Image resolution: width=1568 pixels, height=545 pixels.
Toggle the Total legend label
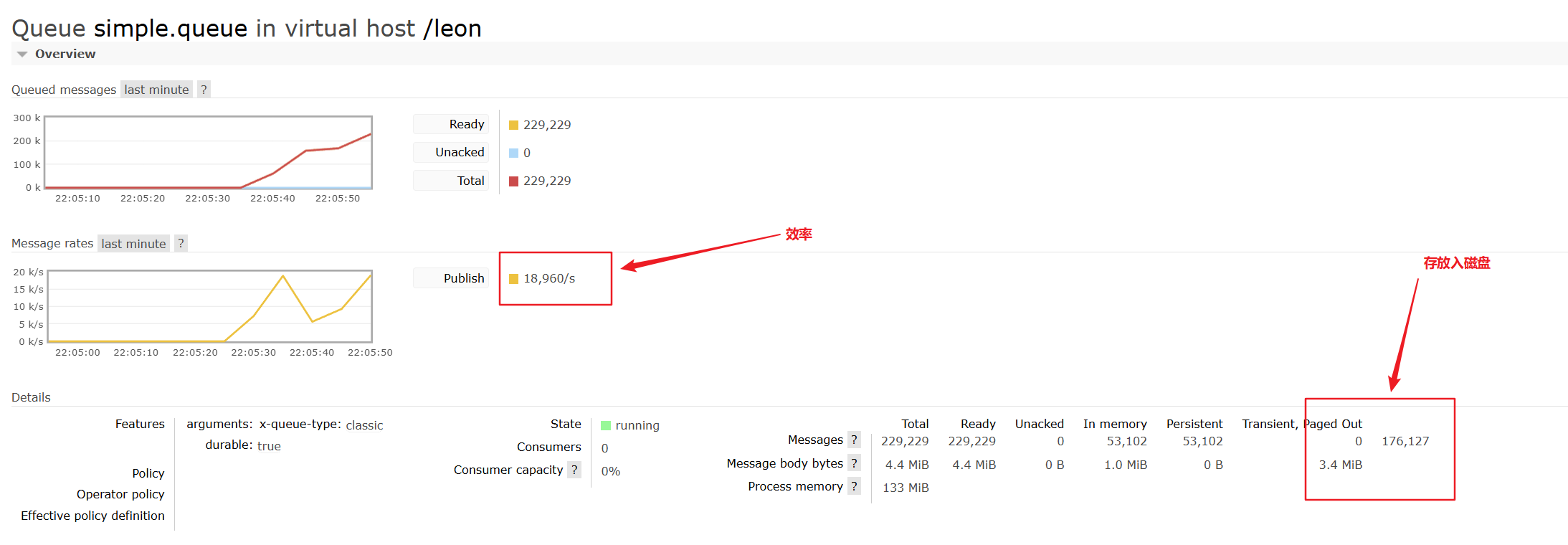point(470,181)
